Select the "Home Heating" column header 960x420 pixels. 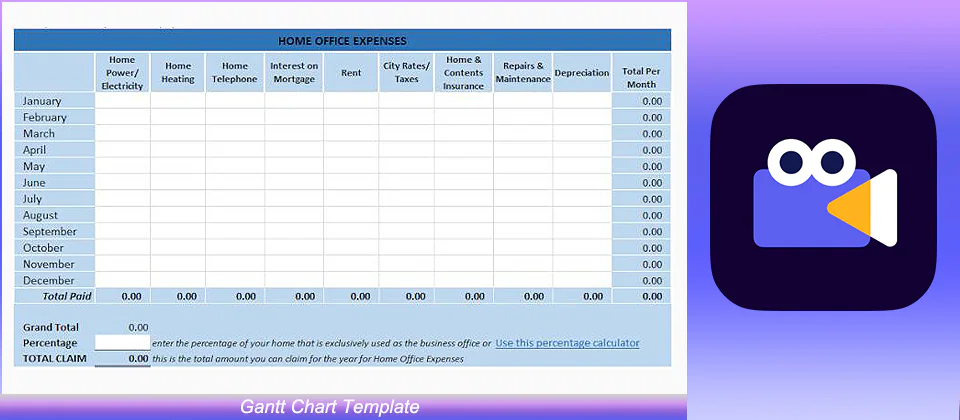[x=178, y=73]
